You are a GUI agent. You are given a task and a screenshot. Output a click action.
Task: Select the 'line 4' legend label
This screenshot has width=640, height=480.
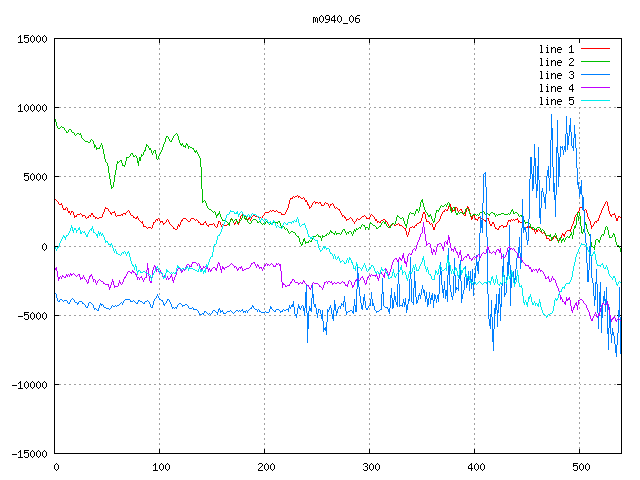click(556, 88)
